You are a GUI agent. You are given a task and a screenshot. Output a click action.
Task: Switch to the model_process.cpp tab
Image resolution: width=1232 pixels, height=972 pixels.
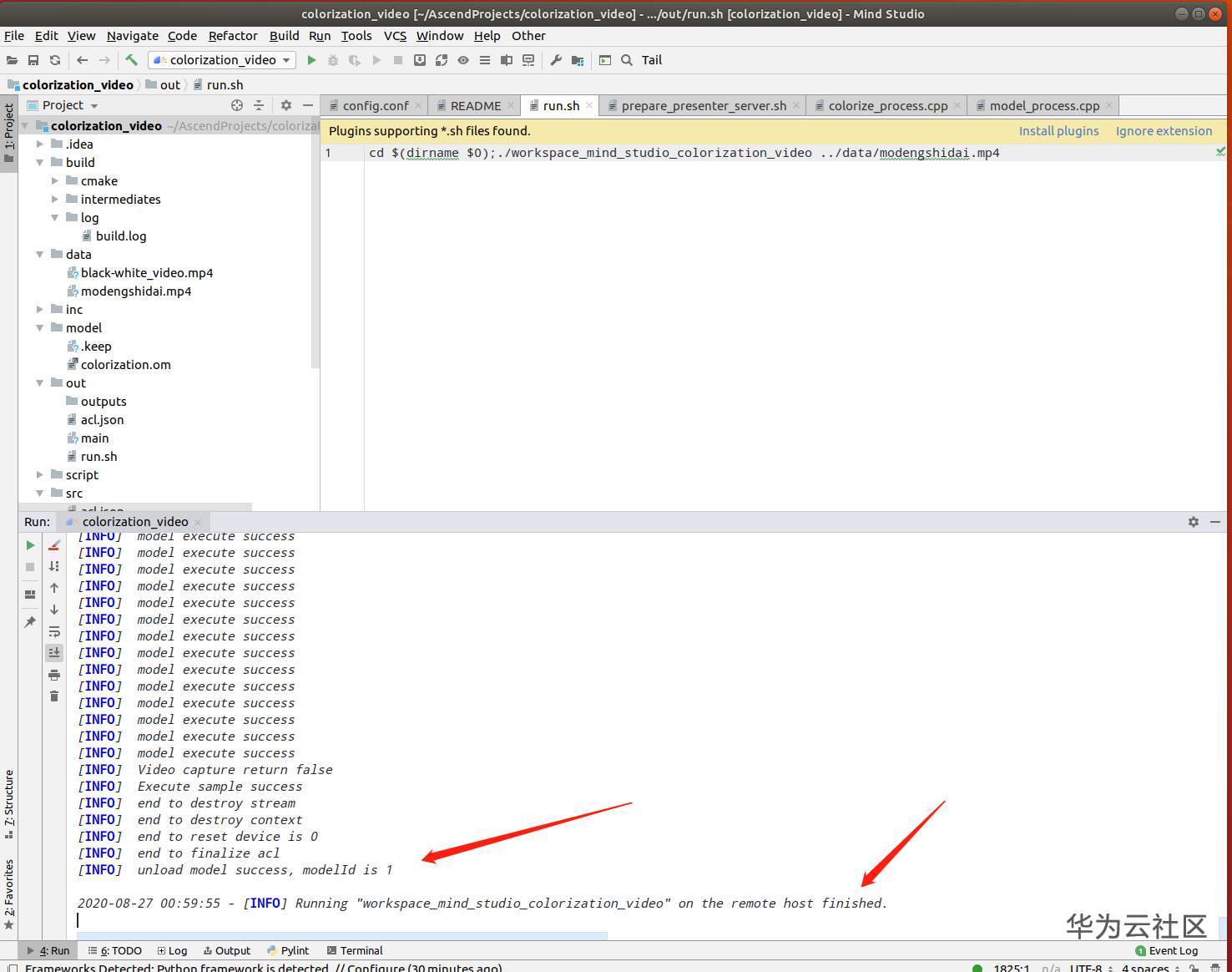coord(1043,106)
